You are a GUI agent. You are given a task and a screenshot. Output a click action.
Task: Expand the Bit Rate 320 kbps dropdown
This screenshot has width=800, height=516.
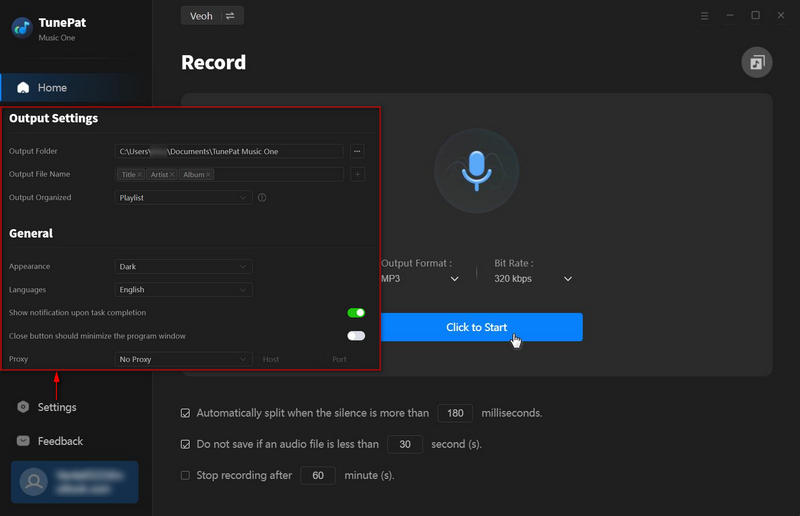click(x=534, y=279)
